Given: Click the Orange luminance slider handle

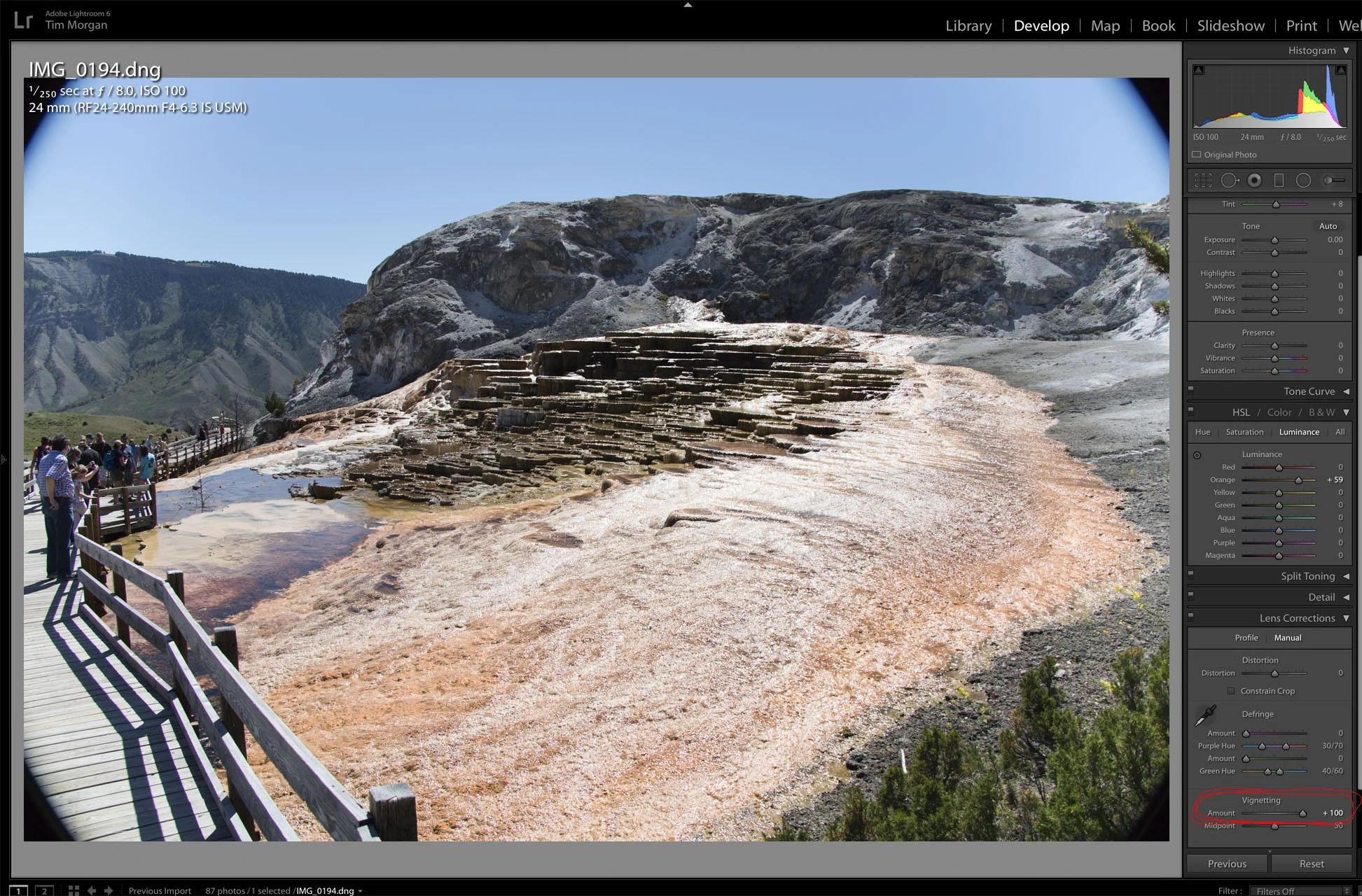Looking at the screenshot, I should 1298,480.
